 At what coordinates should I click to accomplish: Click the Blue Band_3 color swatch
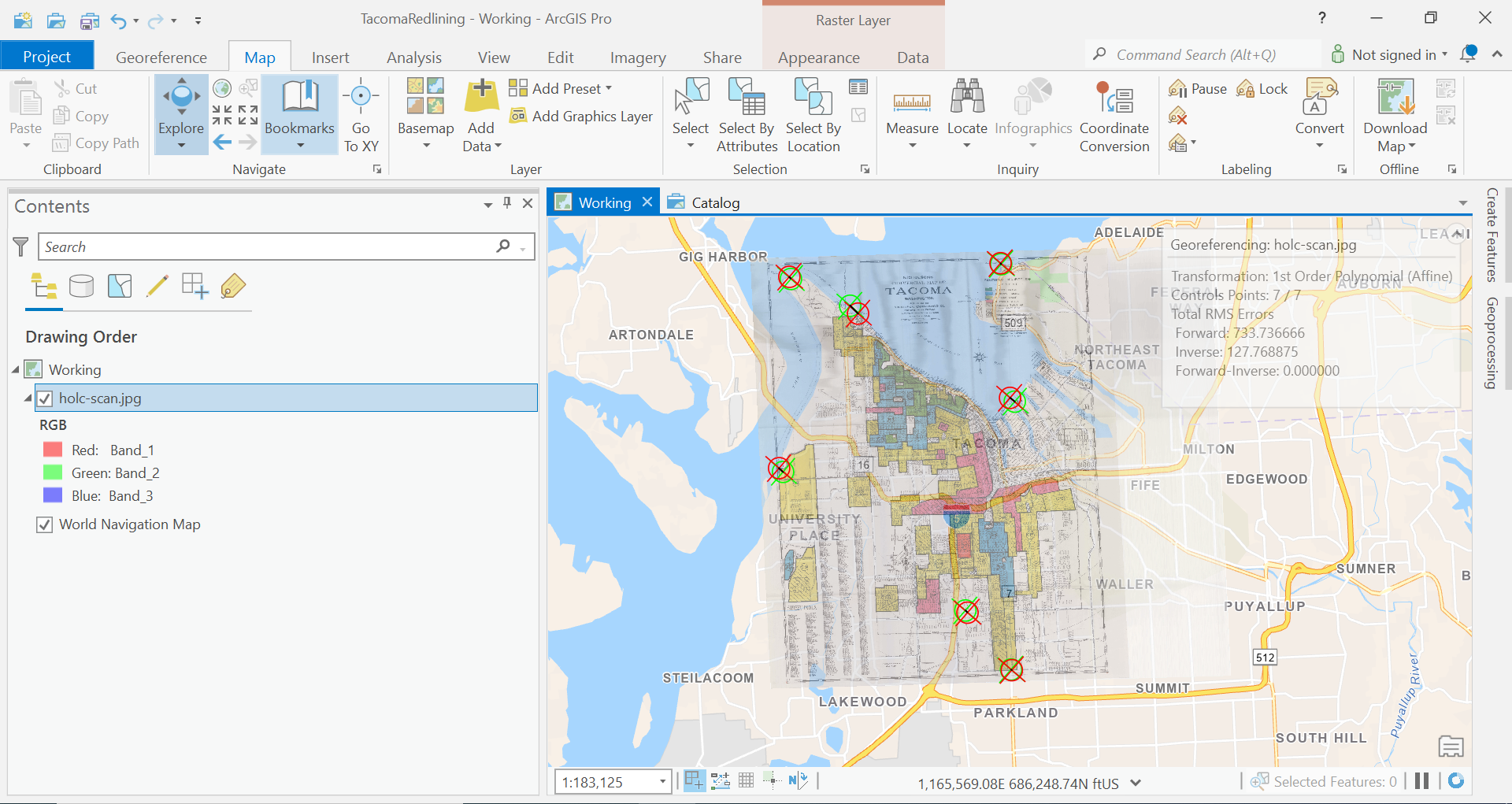click(x=53, y=495)
